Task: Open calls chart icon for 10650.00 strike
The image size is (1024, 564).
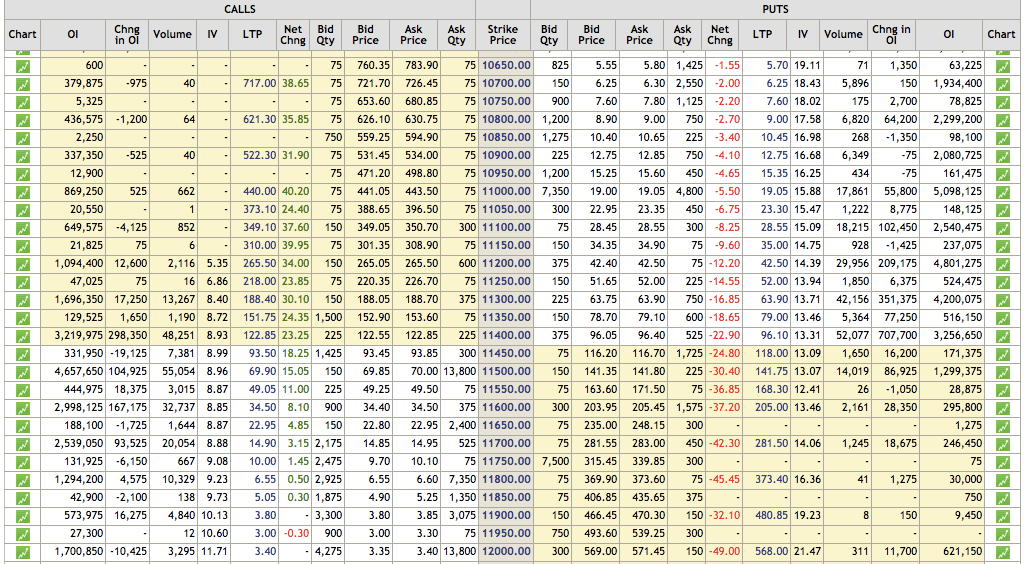Action: [23, 66]
